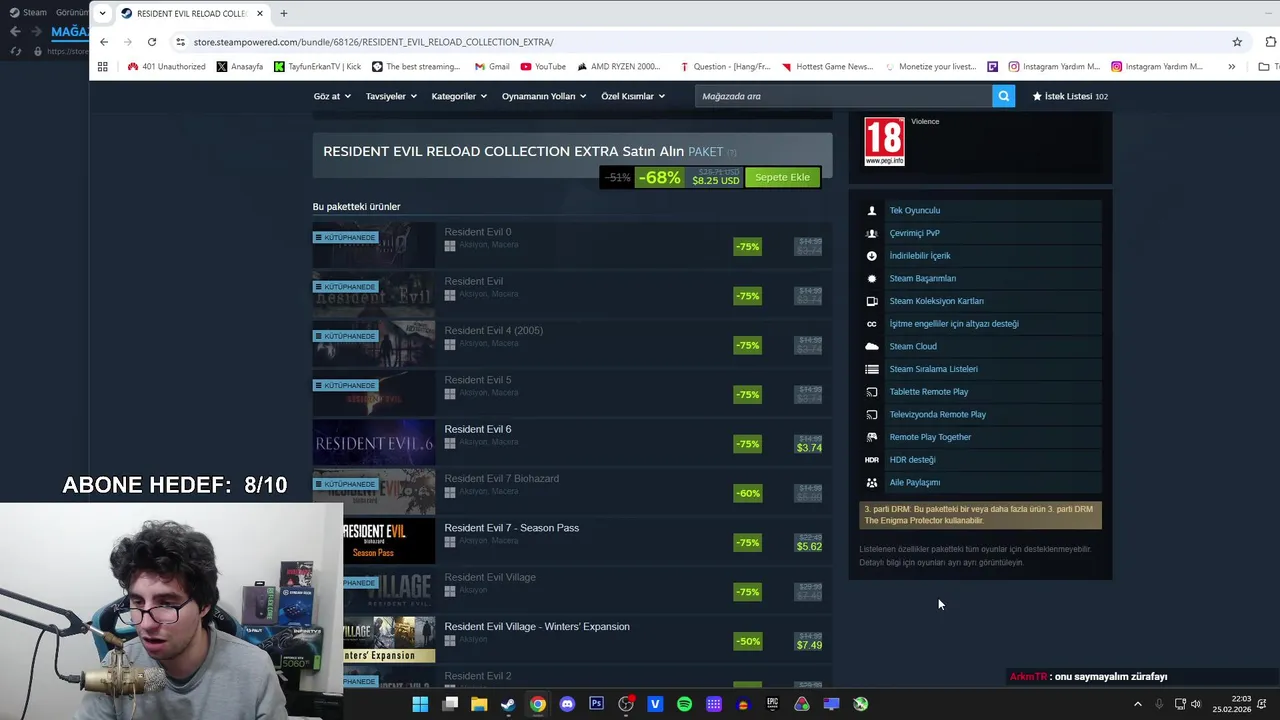The image size is (1280, 720).
Task: Open the AMD RYZEN 2000 bookmark
Action: (x=619, y=67)
